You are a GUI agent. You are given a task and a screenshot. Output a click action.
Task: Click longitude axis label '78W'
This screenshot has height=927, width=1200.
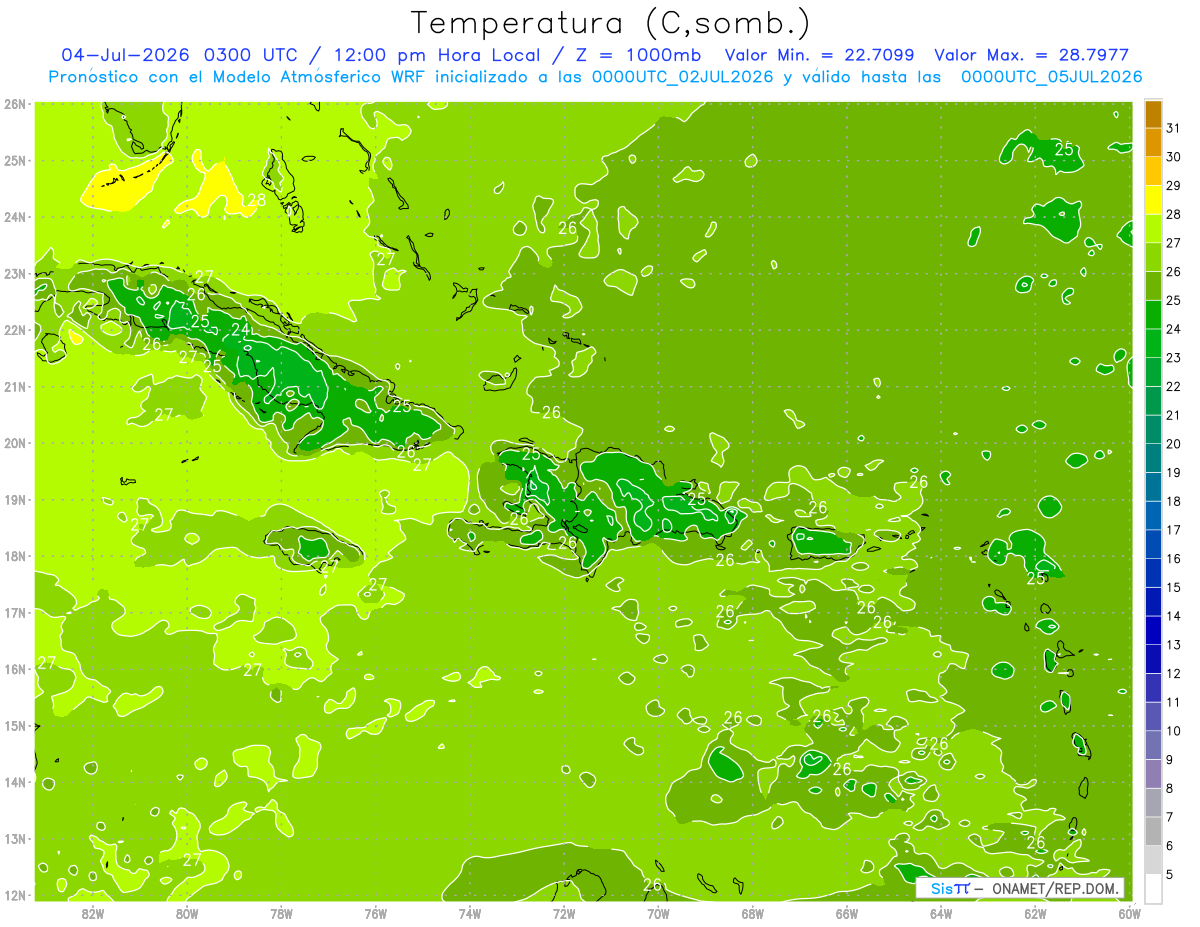[281, 913]
